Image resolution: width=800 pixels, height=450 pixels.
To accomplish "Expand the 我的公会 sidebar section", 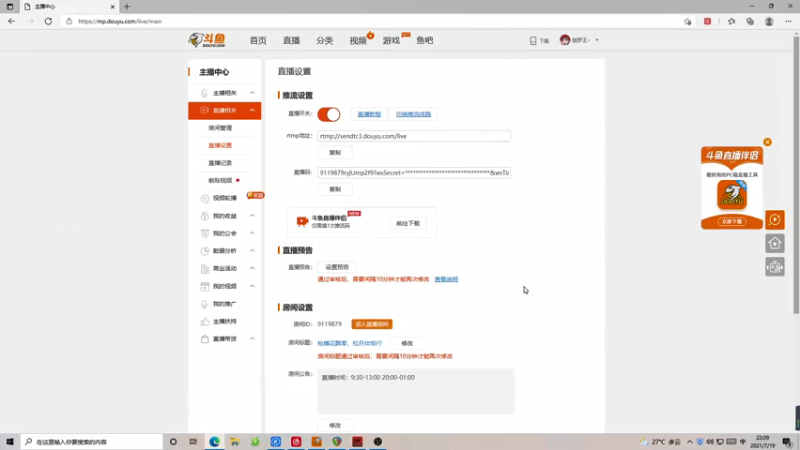I will tap(252, 233).
